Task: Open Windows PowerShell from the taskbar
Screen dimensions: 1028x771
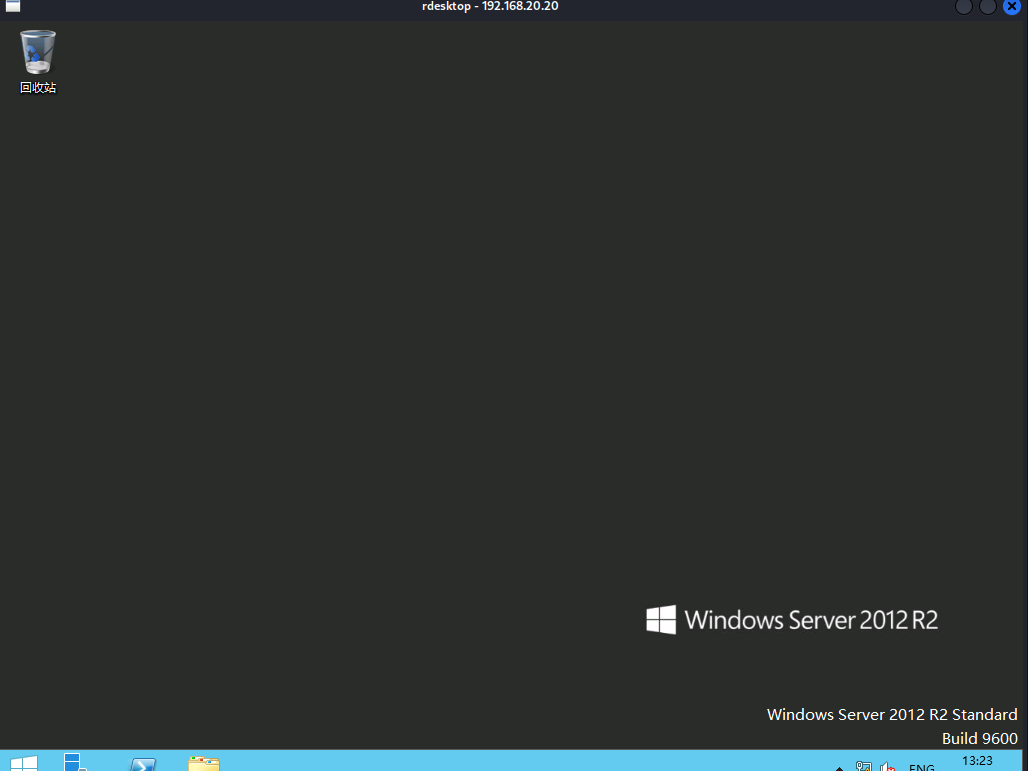Action: coord(143,764)
